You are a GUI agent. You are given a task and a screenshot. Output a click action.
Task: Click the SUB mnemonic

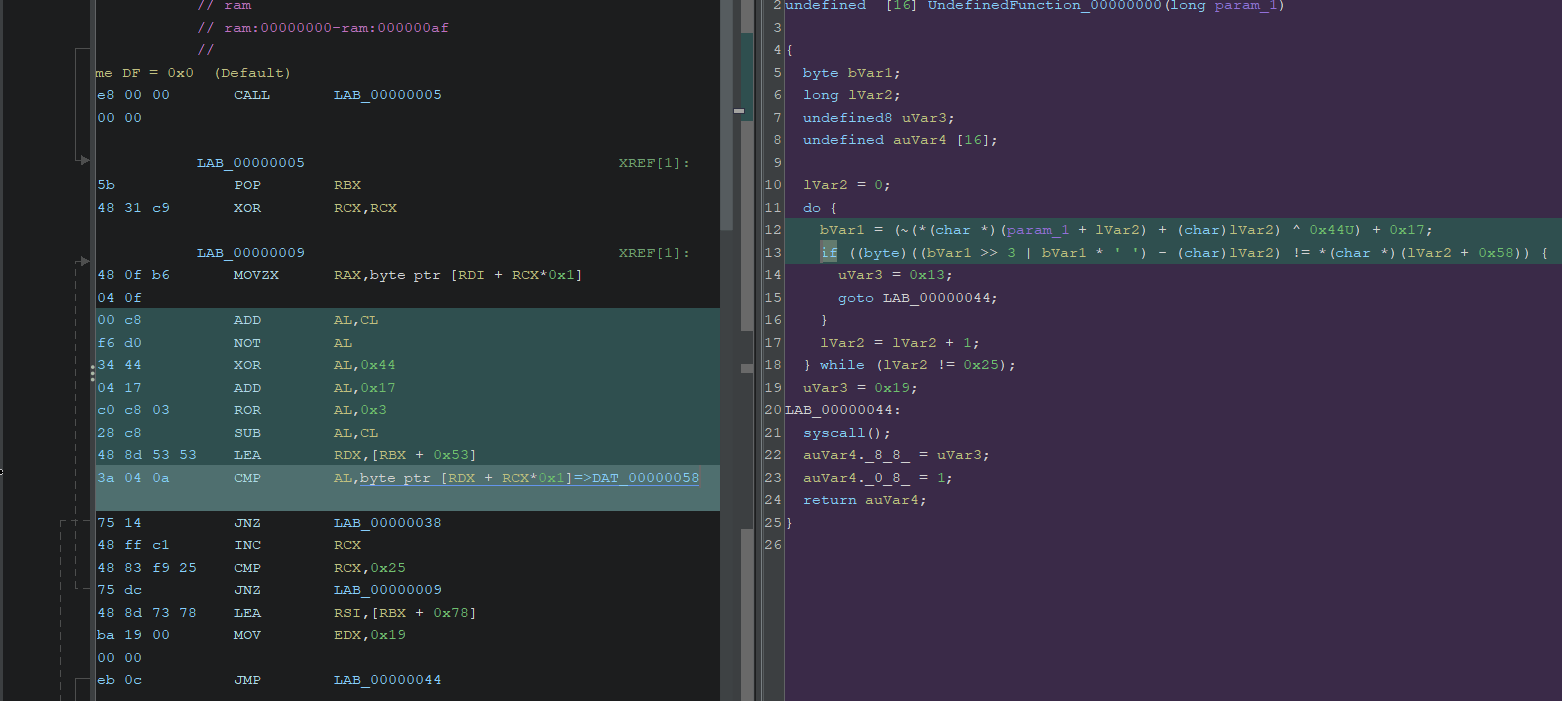pos(248,433)
